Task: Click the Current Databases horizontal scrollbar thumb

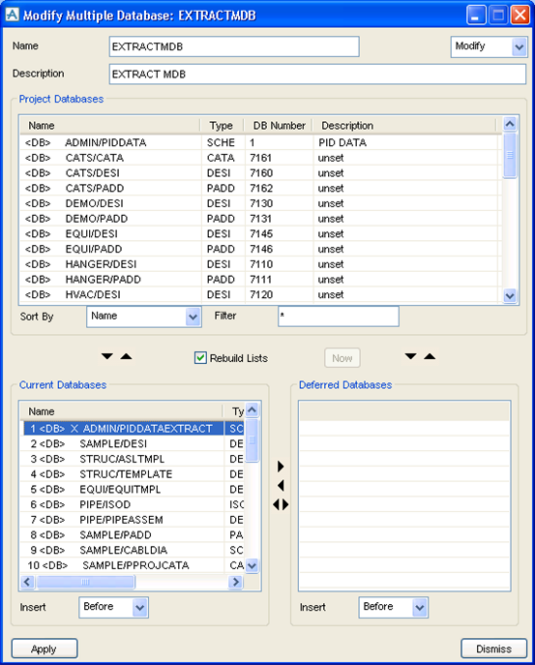Action: 86,582
